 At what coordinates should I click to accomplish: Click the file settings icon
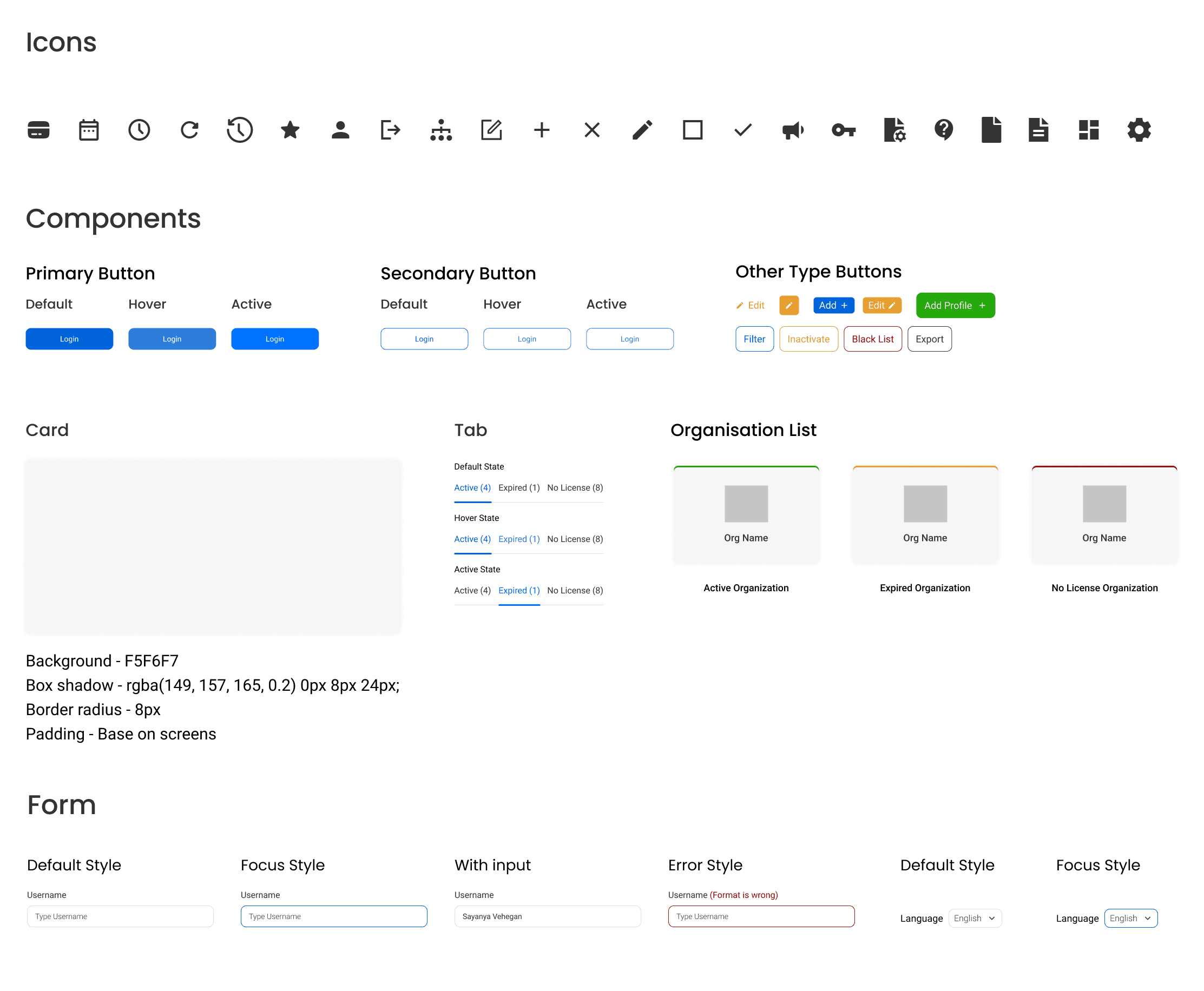coord(893,130)
